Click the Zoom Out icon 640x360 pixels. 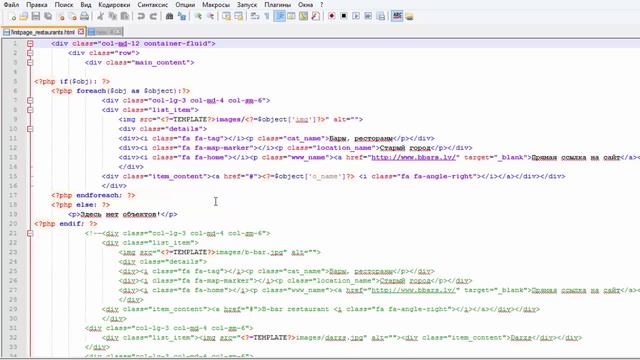click(210, 16)
